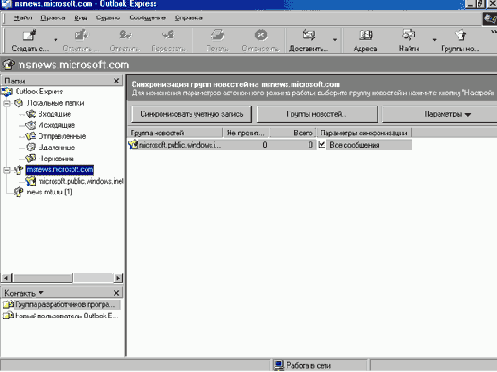497x372 pixels.
Task: Click the folder pane horizontal scrollbar thumb
Action: (x=42, y=278)
